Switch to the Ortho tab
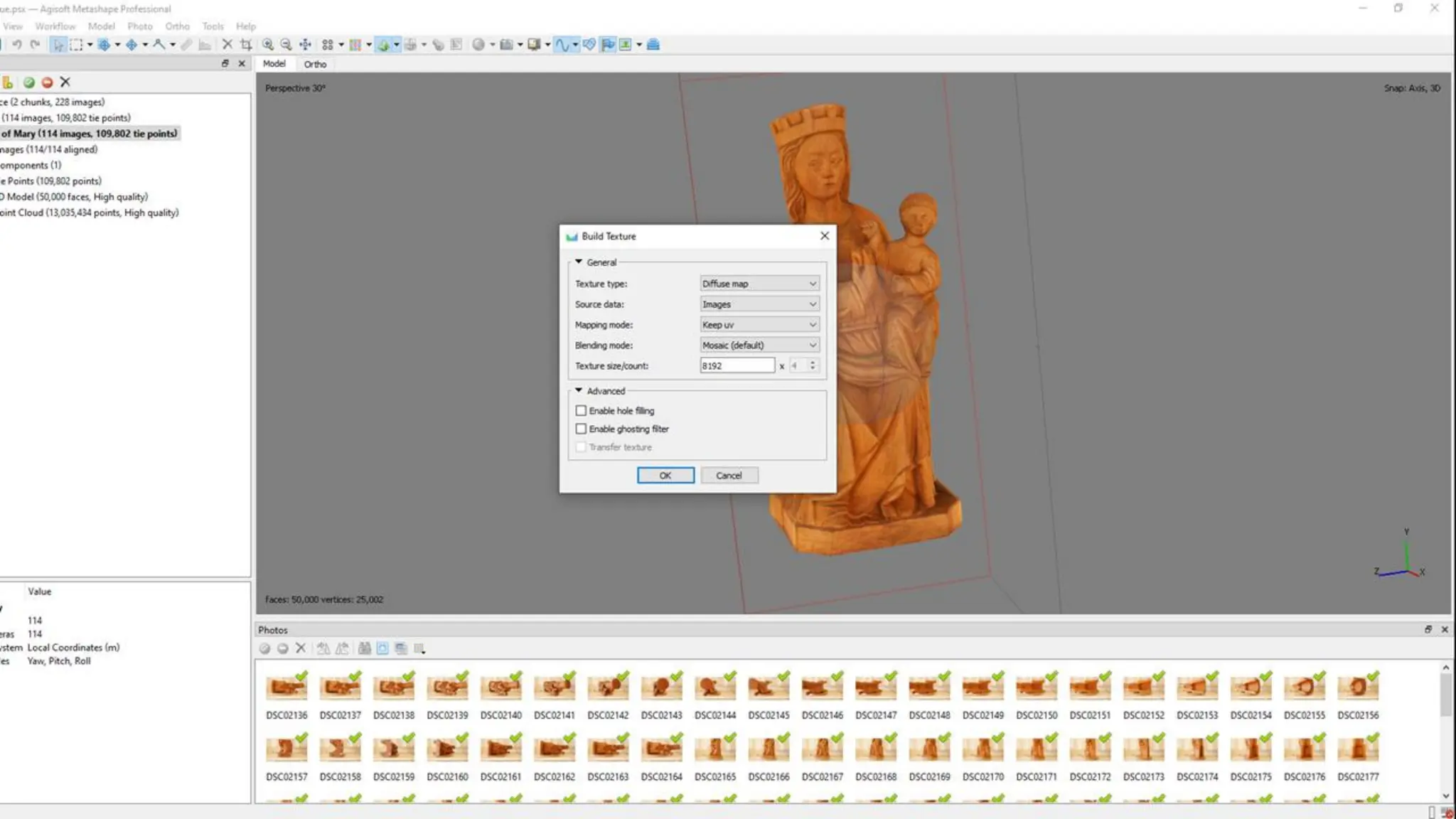1456x819 pixels. click(315, 64)
